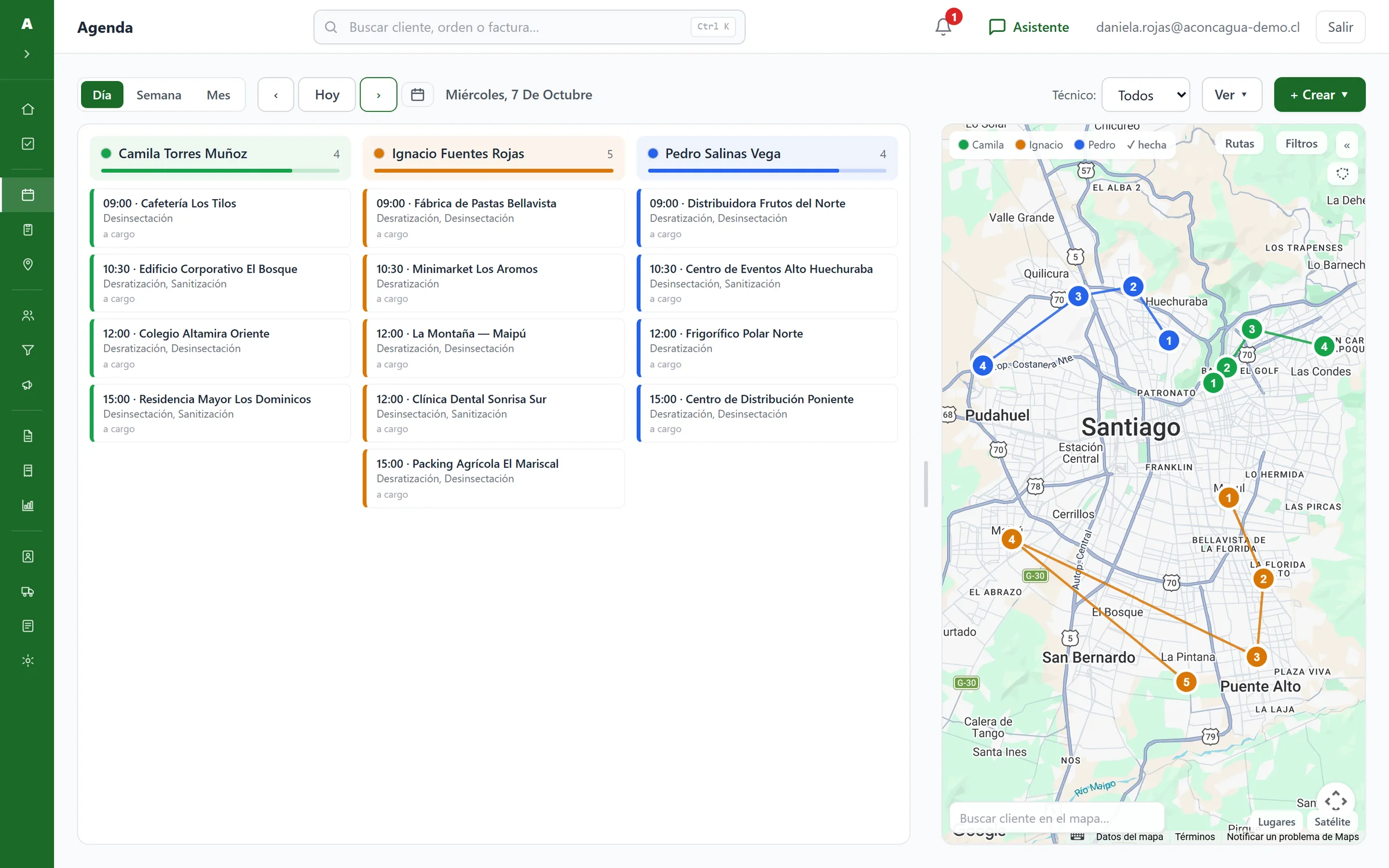Go to the home icon in sidebar

point(28,109)
